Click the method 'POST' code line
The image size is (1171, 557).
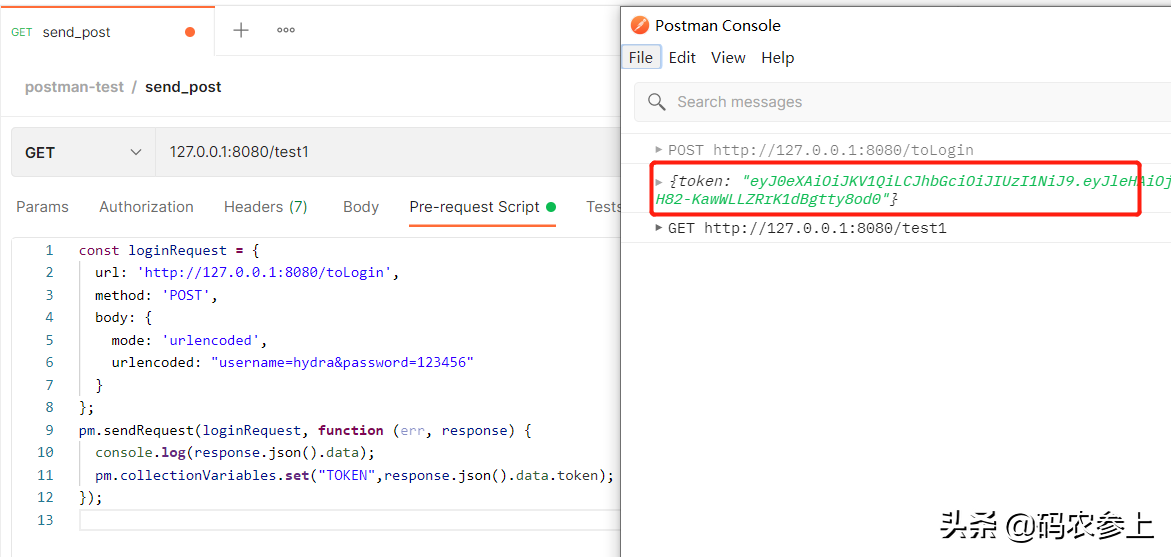pos(156,295)
